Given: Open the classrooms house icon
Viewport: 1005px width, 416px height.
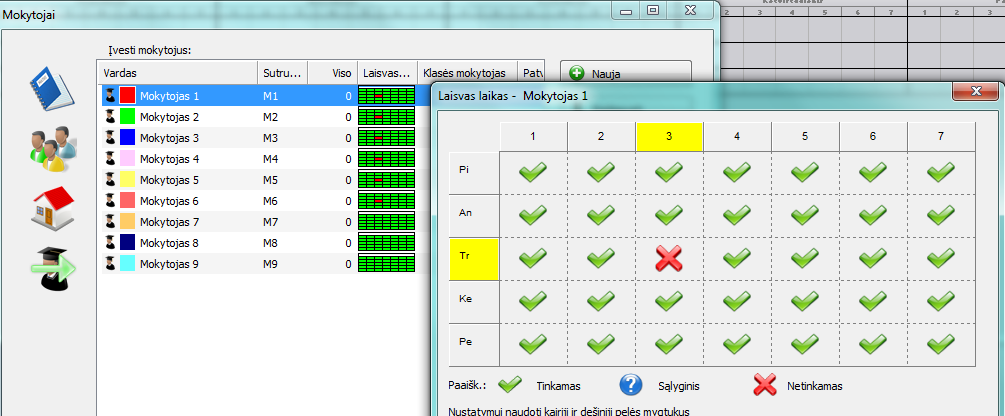Looking at the screenshot, I should point(48,208).
